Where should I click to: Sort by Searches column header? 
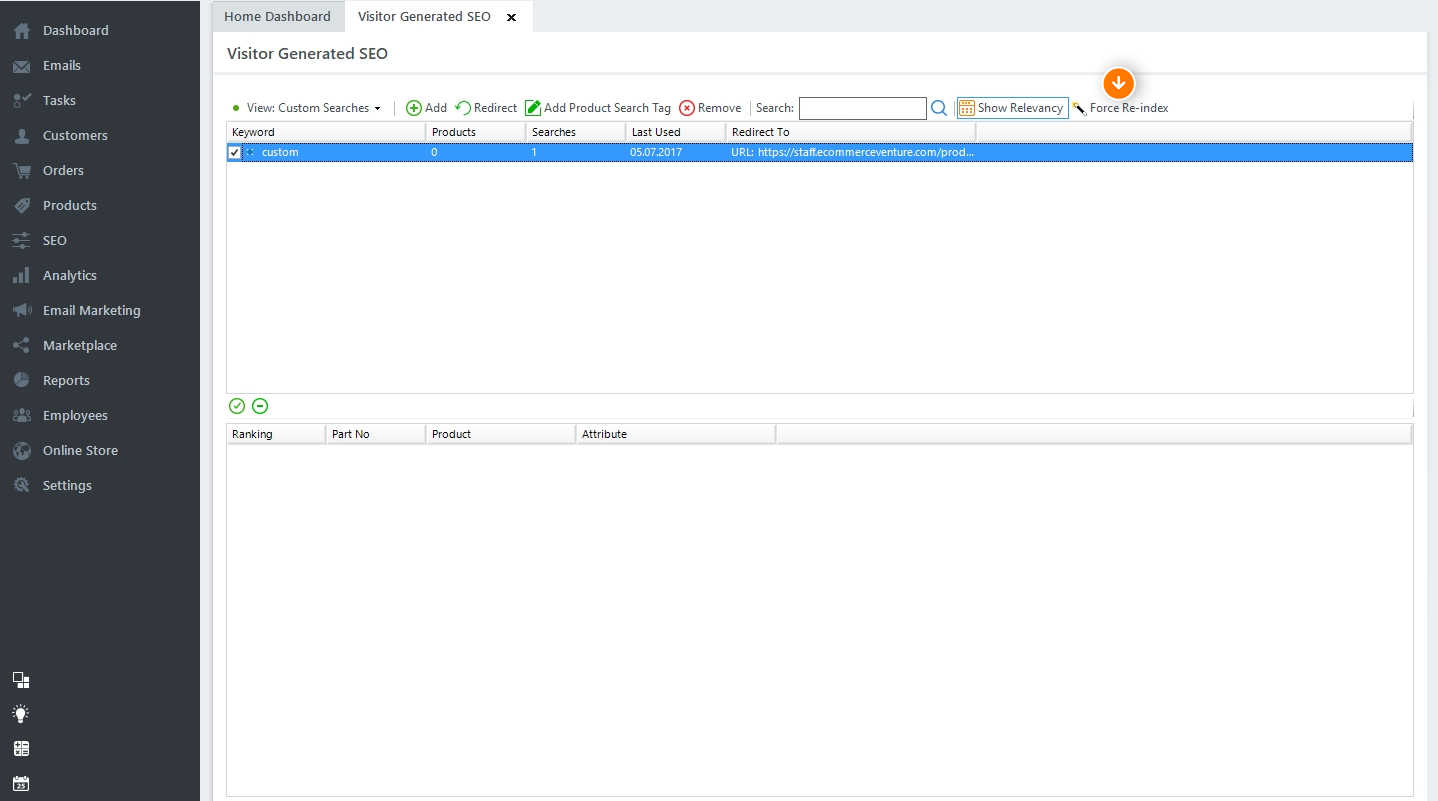(x=576, y=132)
